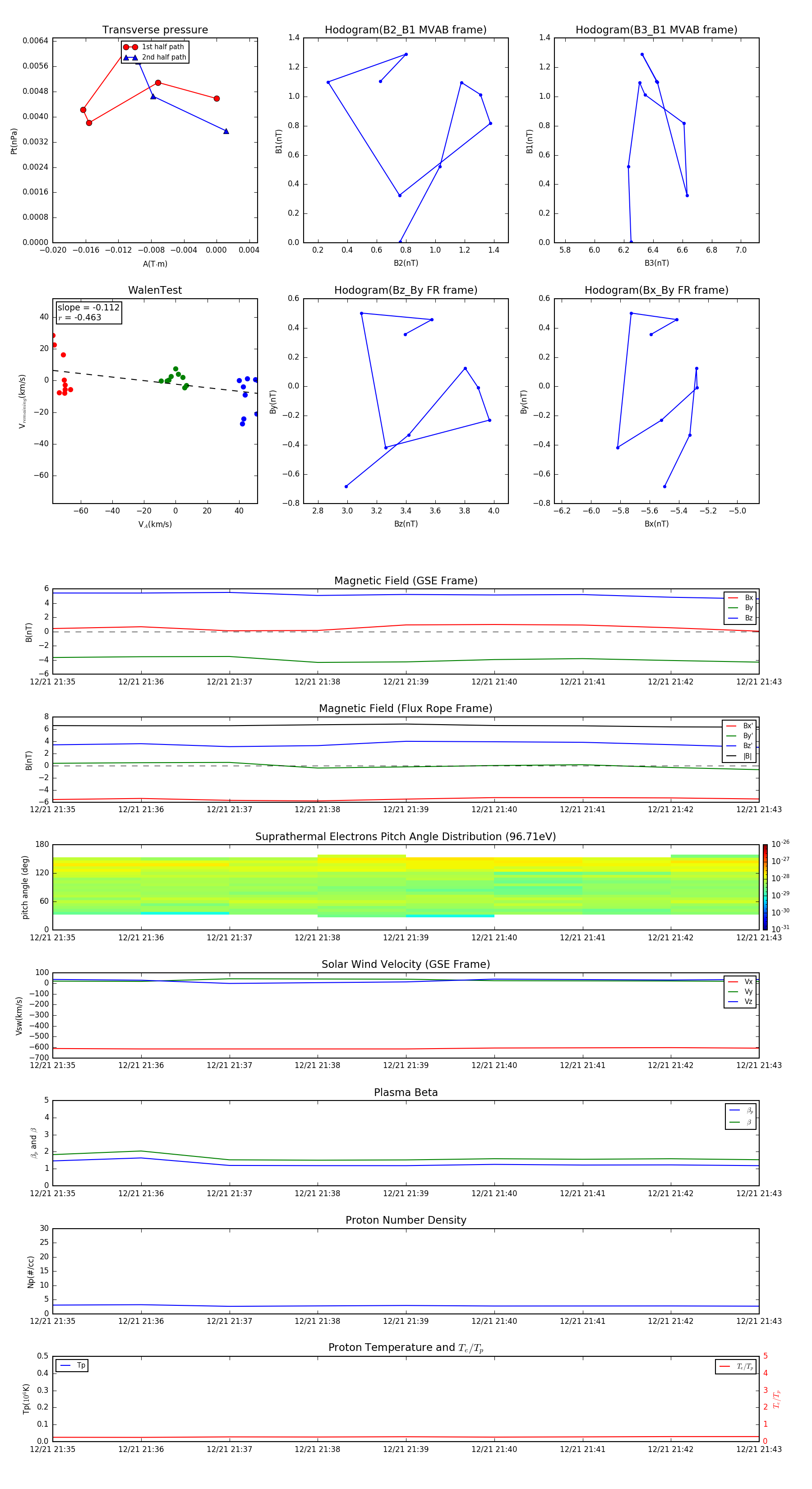The image size is (812, 1489).
Task: Click the Vx legend entry in velocity plot
Action: (740, 982)
